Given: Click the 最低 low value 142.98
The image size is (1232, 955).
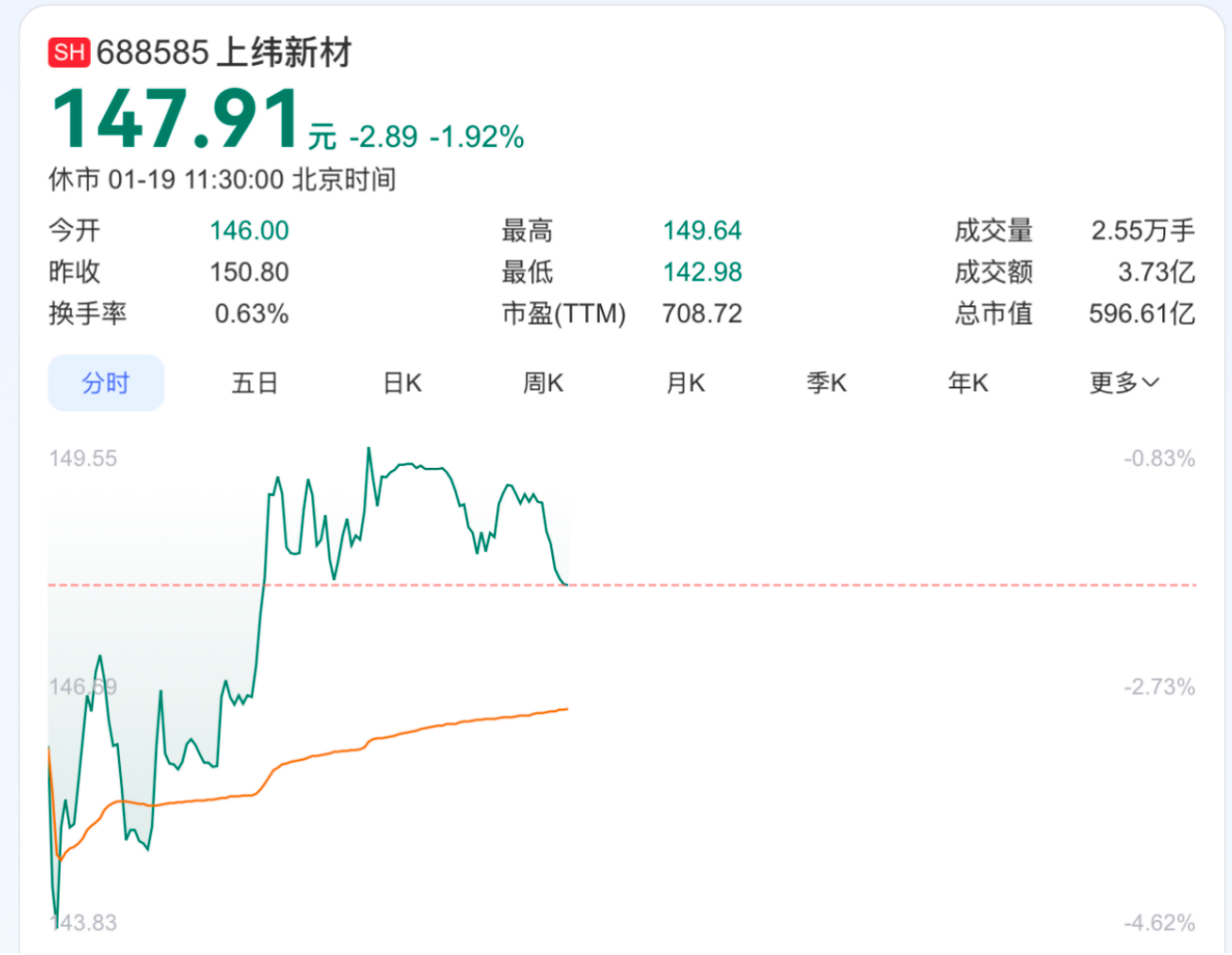Looking at the screenshot, I should pyautogui.click(x=704, y=272).
